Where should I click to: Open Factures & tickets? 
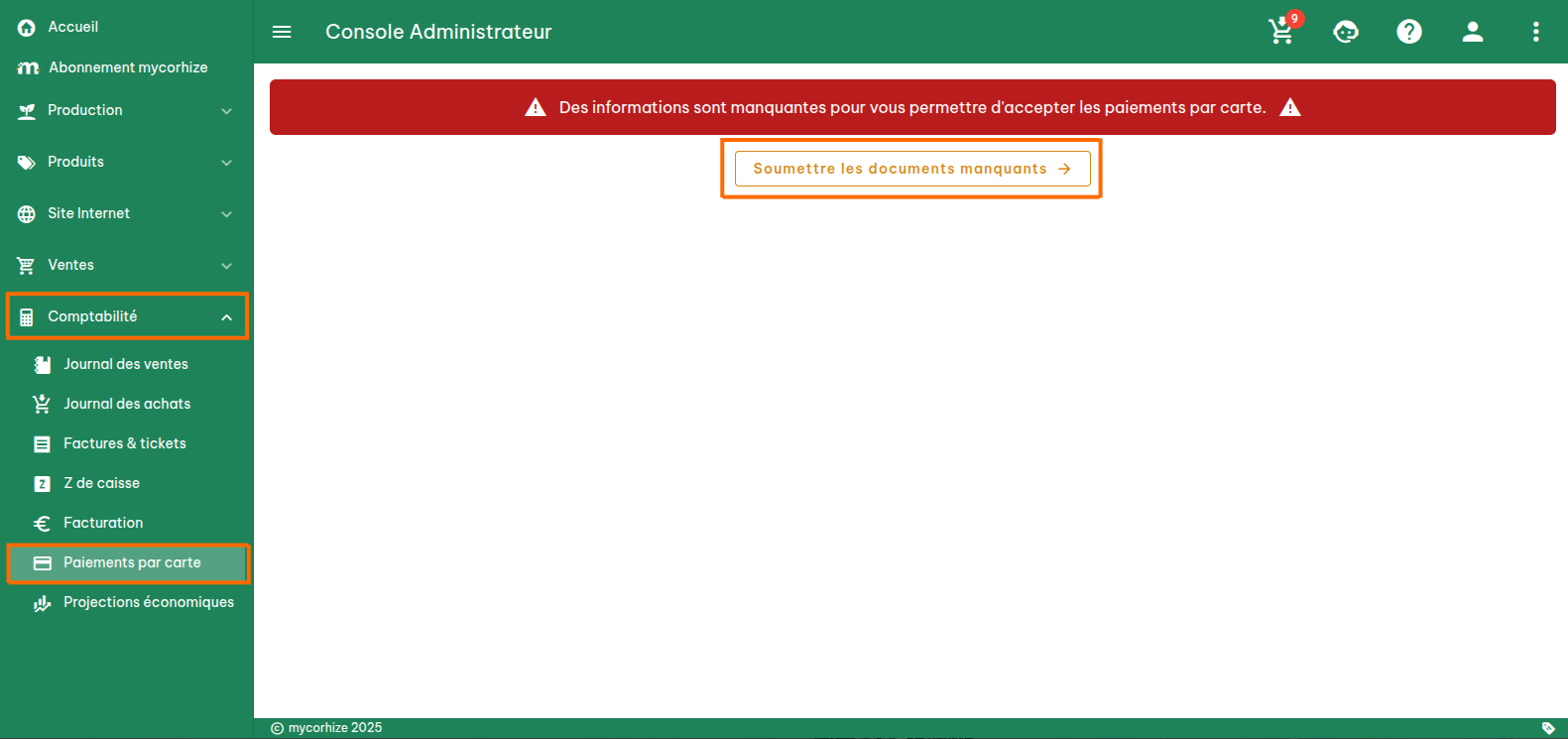[x=127, y=443]
